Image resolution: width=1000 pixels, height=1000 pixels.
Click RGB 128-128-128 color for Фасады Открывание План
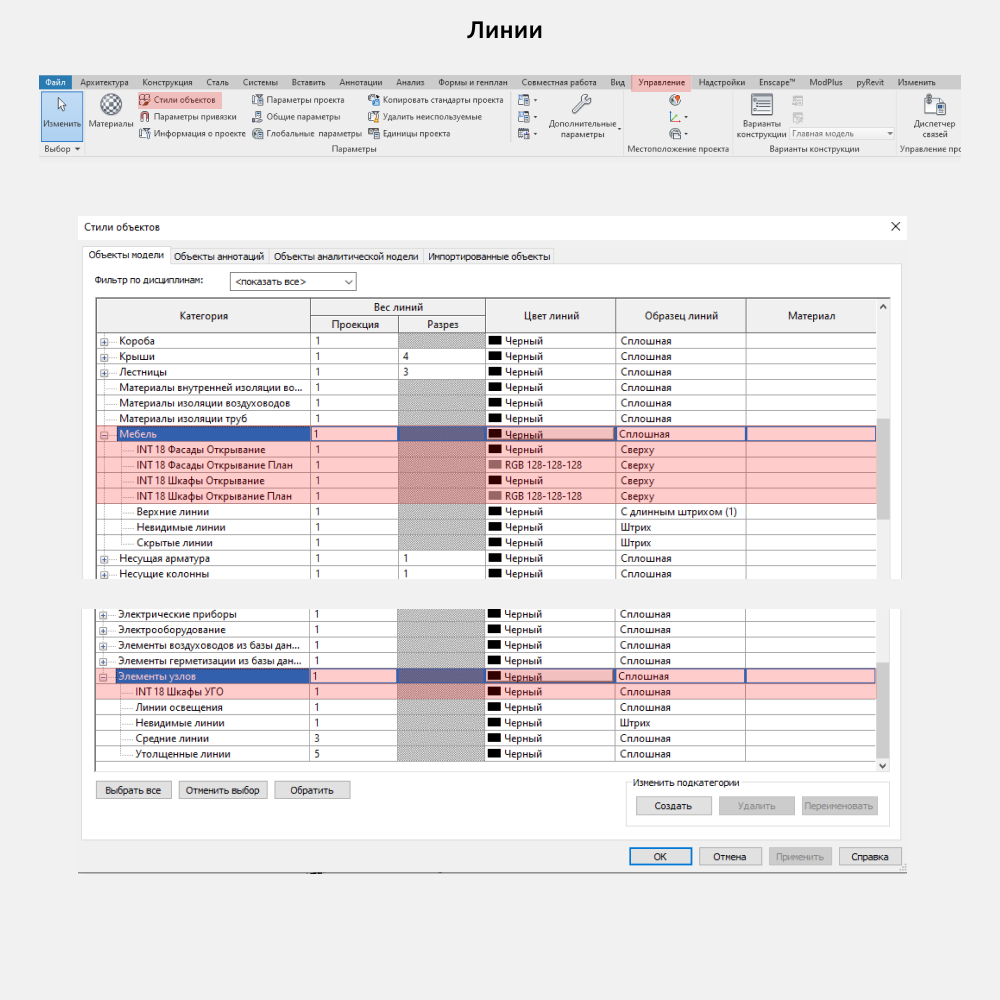point(550,465)
